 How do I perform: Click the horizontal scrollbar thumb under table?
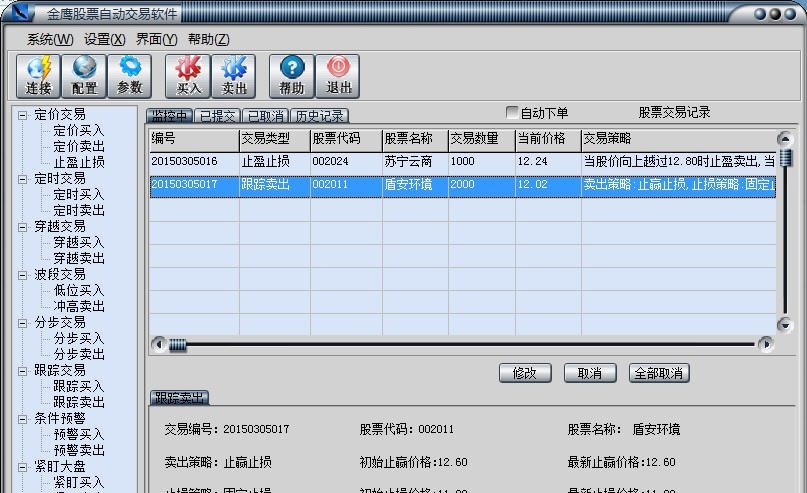pos(177,345)
